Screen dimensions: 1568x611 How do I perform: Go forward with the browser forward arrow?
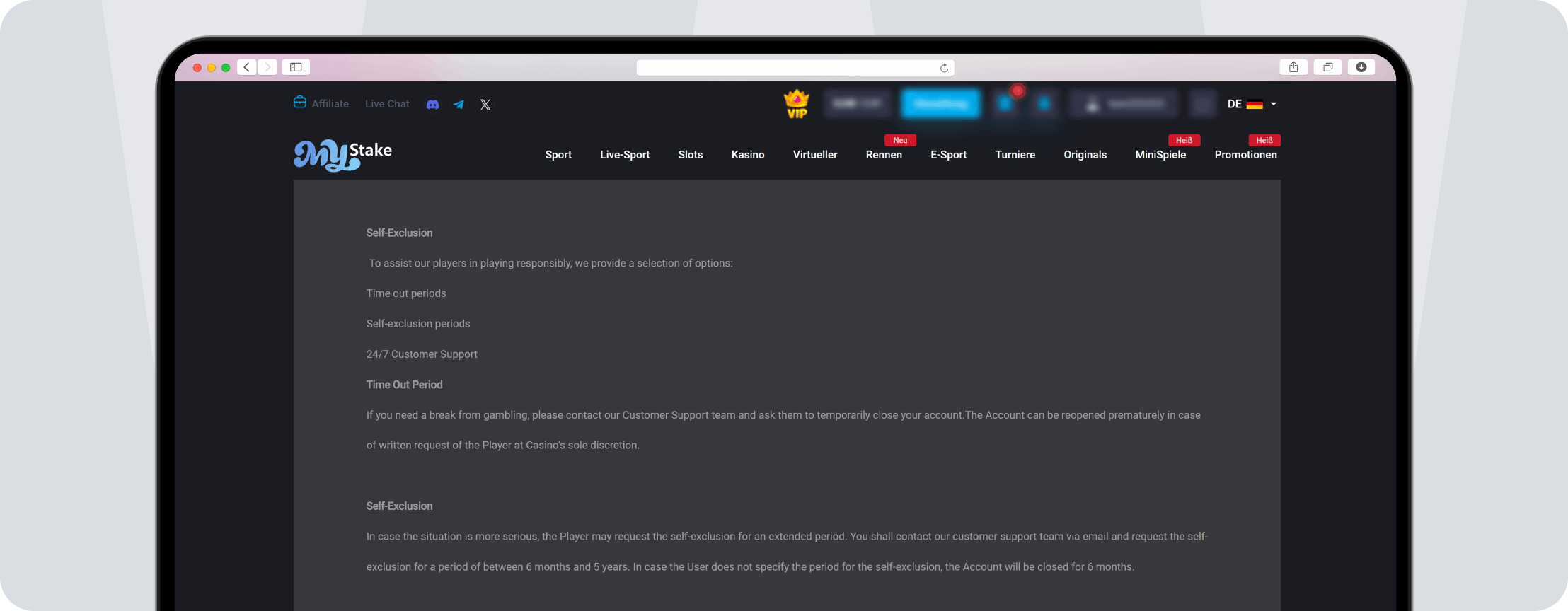[x=267, y=67]
